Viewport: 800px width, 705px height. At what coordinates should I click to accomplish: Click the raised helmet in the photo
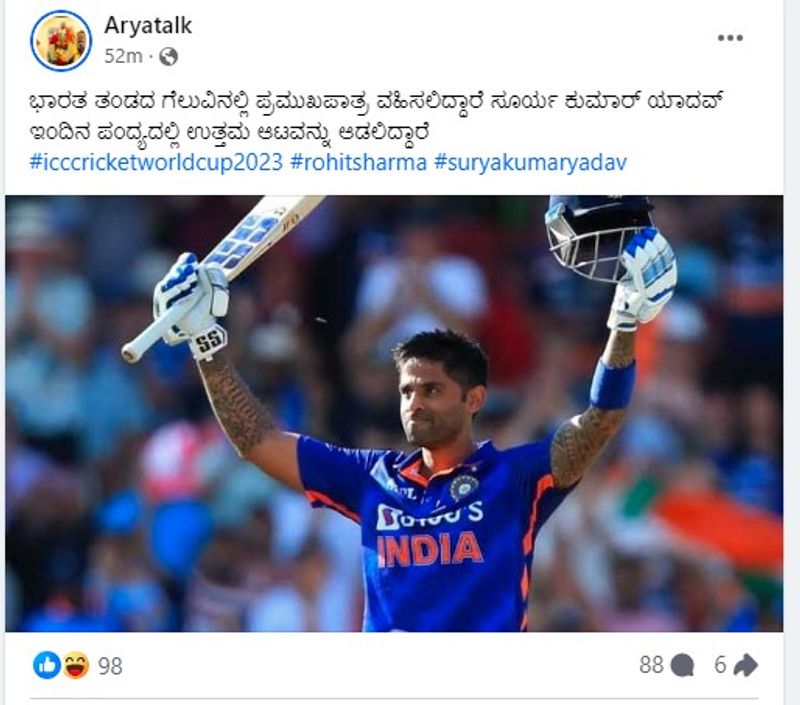click(x=598, y=237)
